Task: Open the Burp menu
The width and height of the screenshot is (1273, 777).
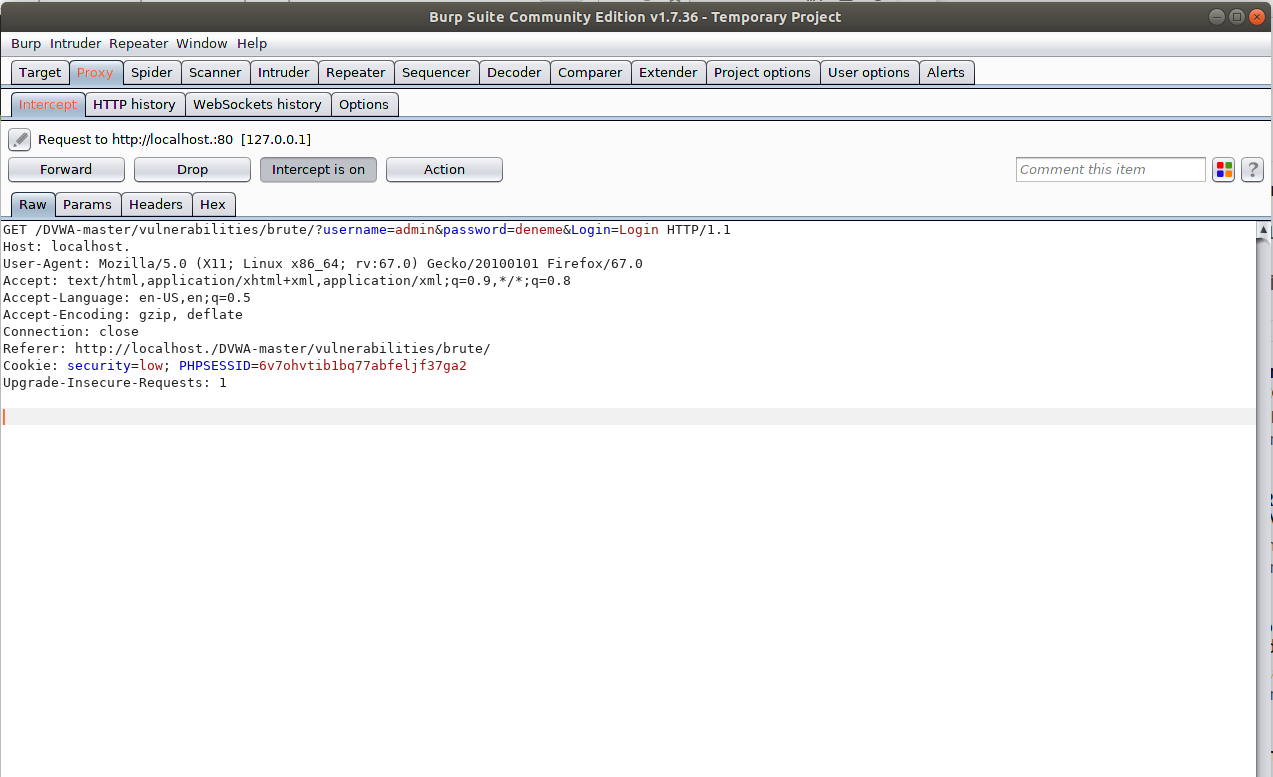Action: [26, 43]
